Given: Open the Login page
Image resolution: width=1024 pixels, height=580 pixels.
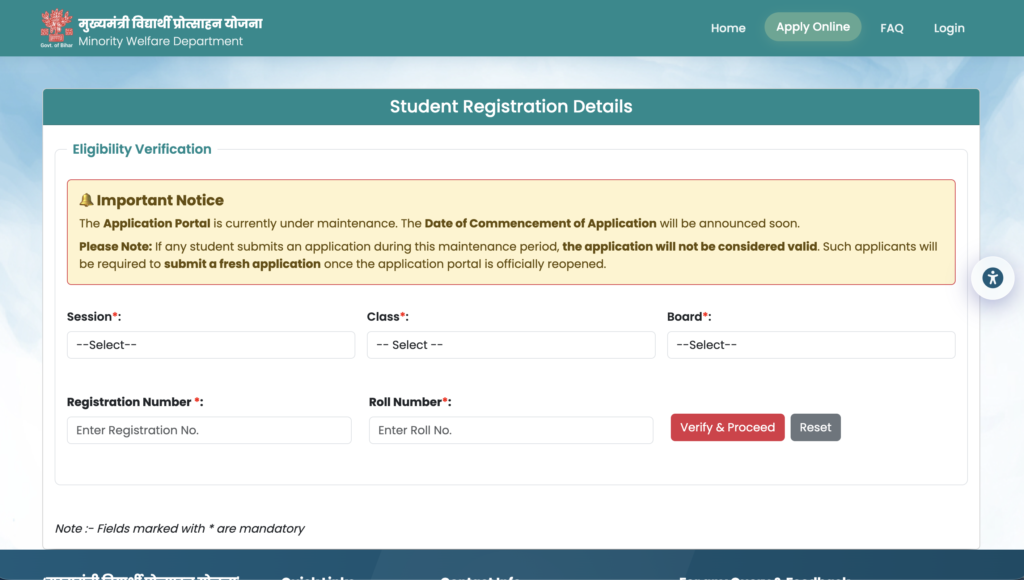Looking at the screenshot, I should click(x=949, y=28).
